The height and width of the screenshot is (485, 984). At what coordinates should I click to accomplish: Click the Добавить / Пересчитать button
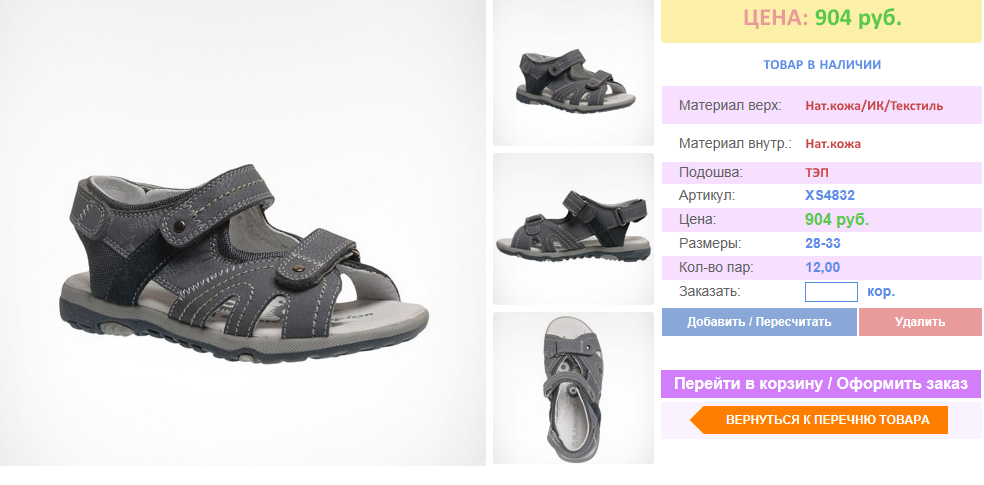[759, 322]
